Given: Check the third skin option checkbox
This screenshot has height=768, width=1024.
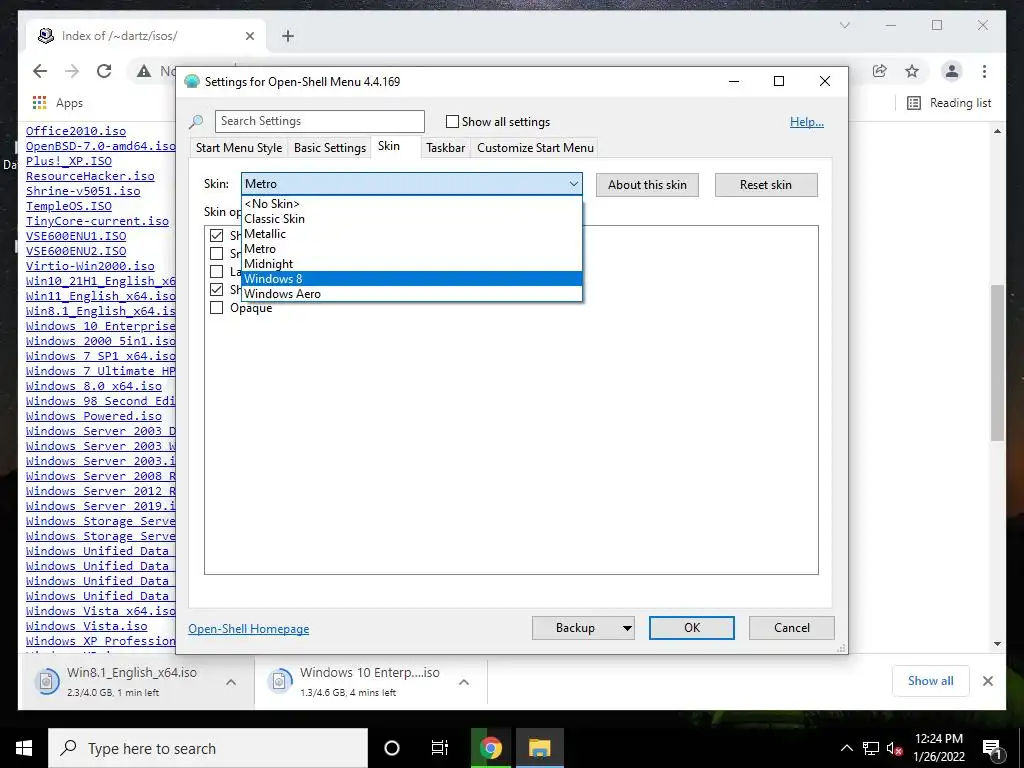Looking at the screenshot, I should tap(216, 271).
